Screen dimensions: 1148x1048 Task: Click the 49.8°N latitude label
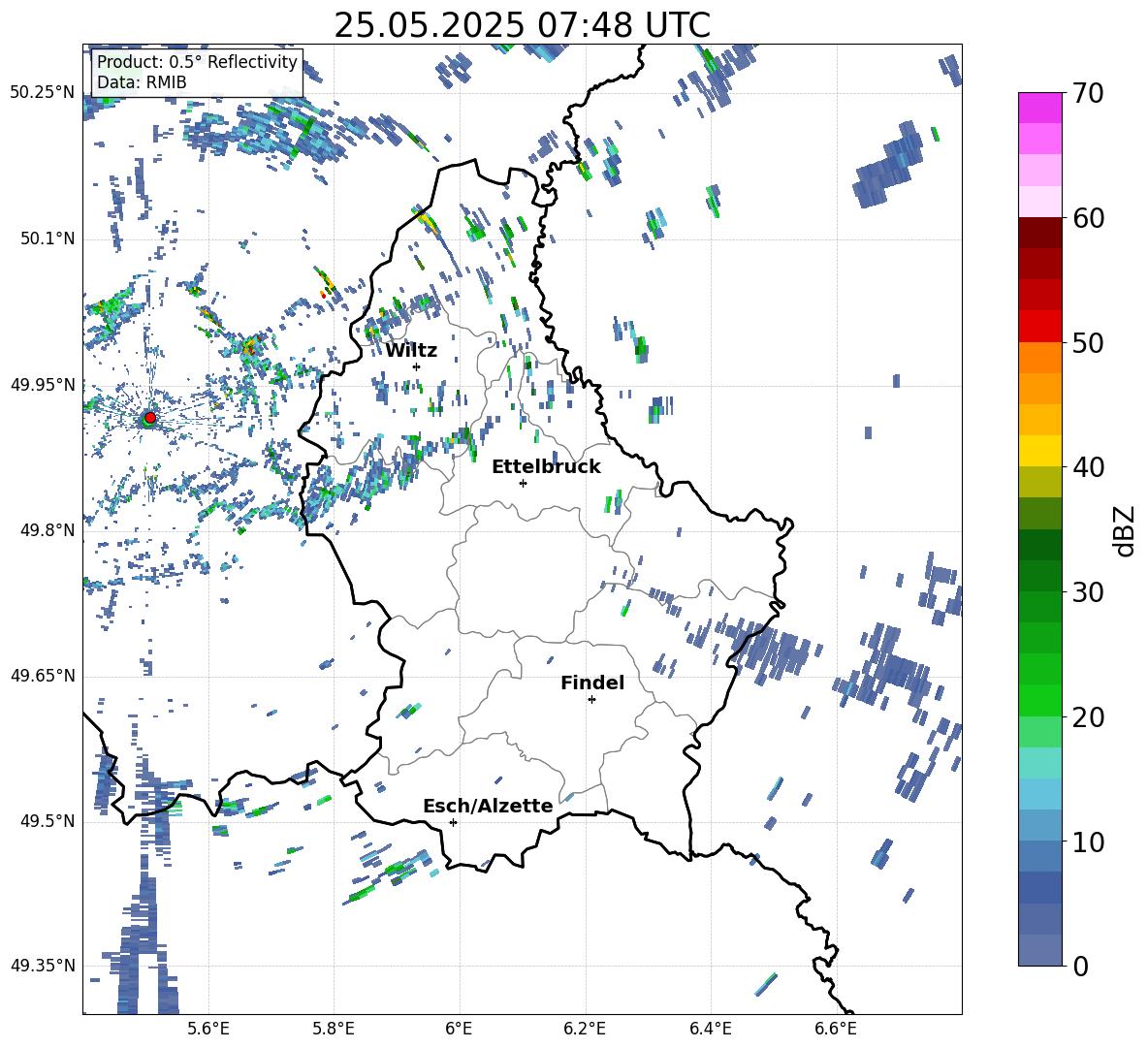[47, 530]
